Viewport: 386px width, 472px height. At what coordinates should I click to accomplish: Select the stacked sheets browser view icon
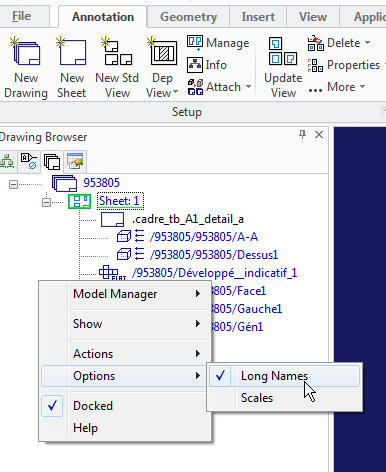[52, 162]
